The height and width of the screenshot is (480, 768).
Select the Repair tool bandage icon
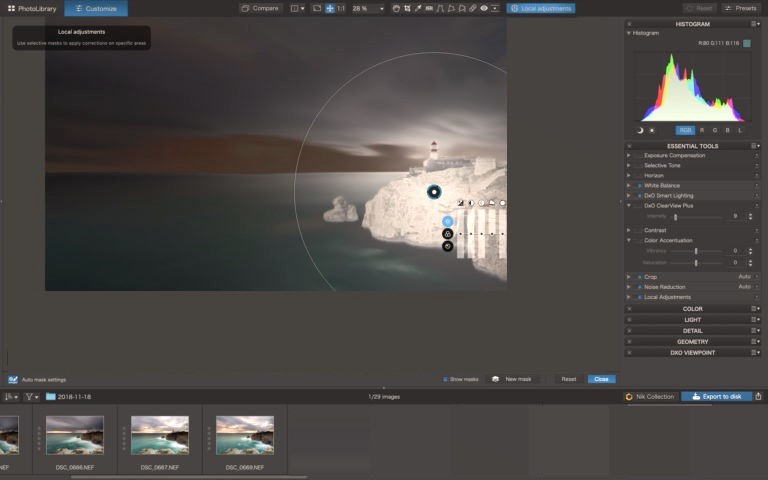[473, 8]
